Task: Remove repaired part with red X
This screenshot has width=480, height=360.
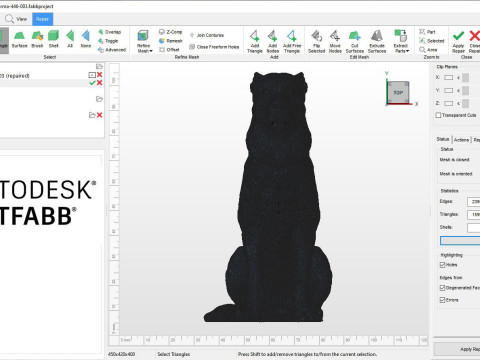Action: (x=99, y=75)
